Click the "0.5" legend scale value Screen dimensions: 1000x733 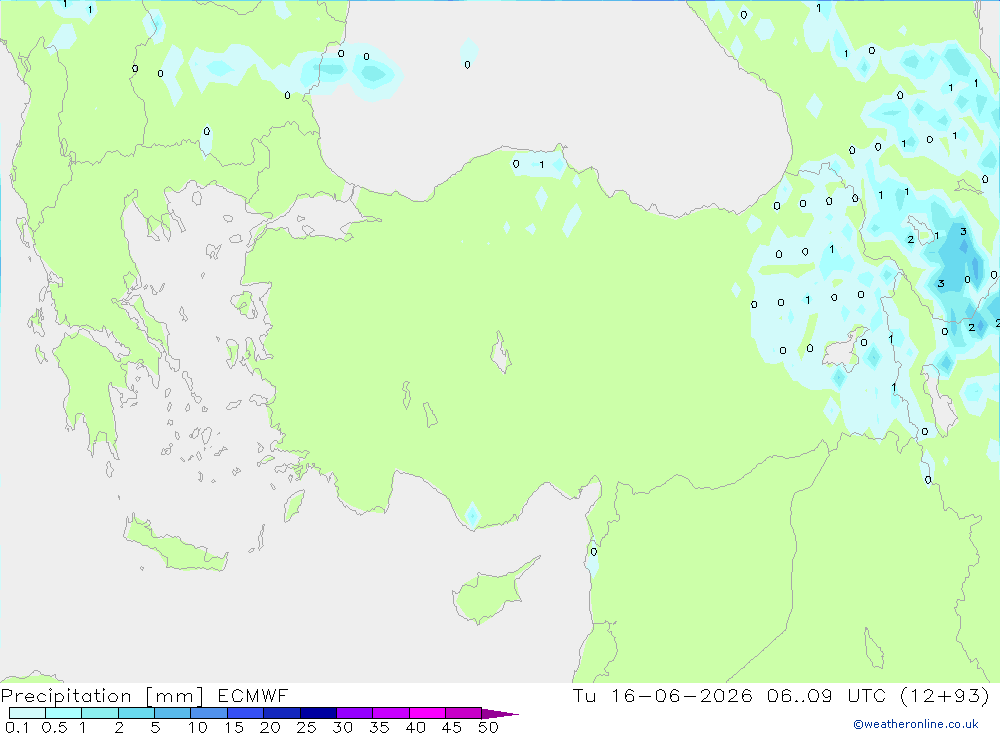tap(54, 727)
